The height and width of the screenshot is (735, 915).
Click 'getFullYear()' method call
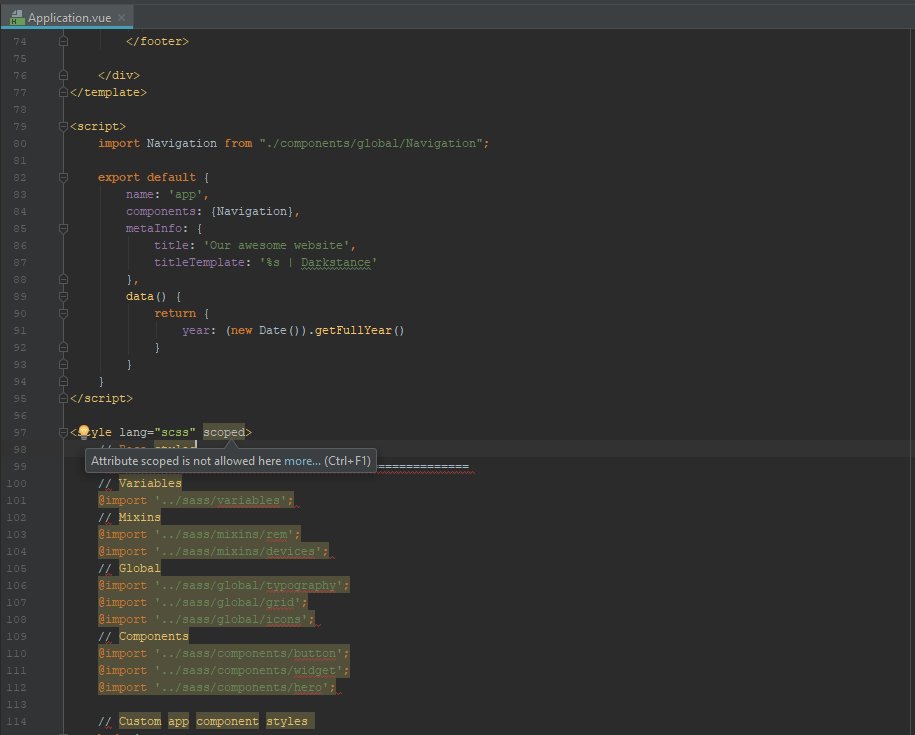359,330
